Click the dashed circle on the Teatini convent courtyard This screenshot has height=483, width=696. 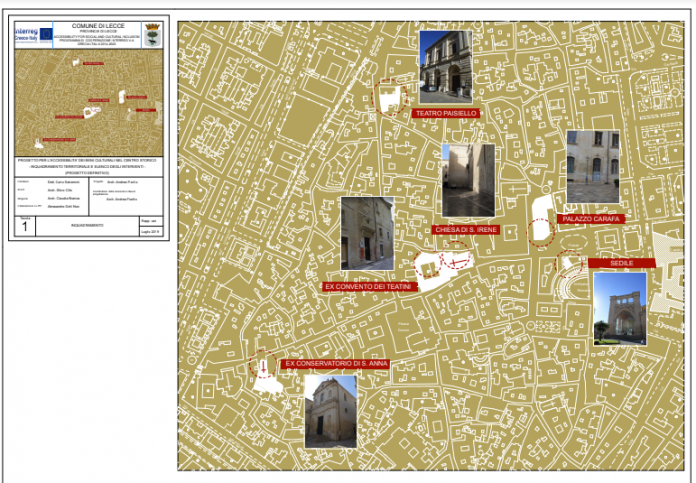click(427, 265)
